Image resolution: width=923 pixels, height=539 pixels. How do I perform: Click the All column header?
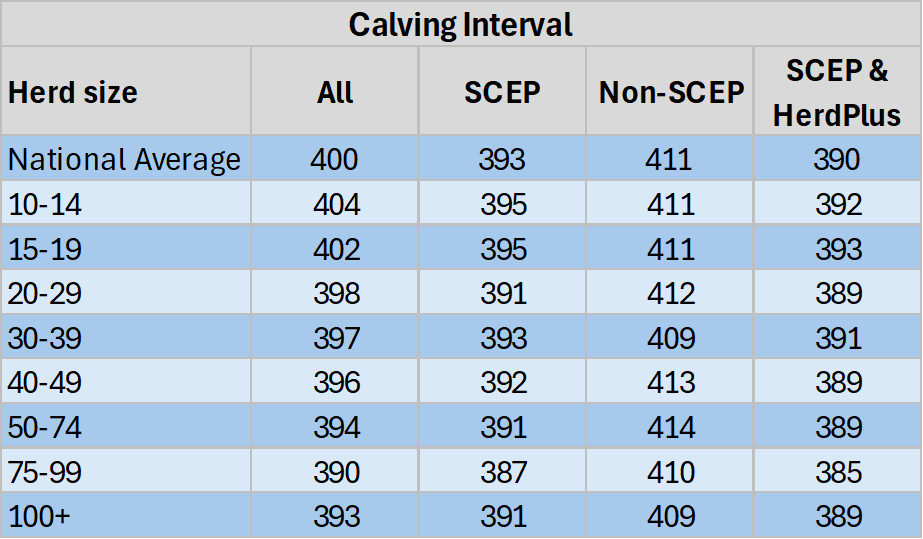point(335,93)
